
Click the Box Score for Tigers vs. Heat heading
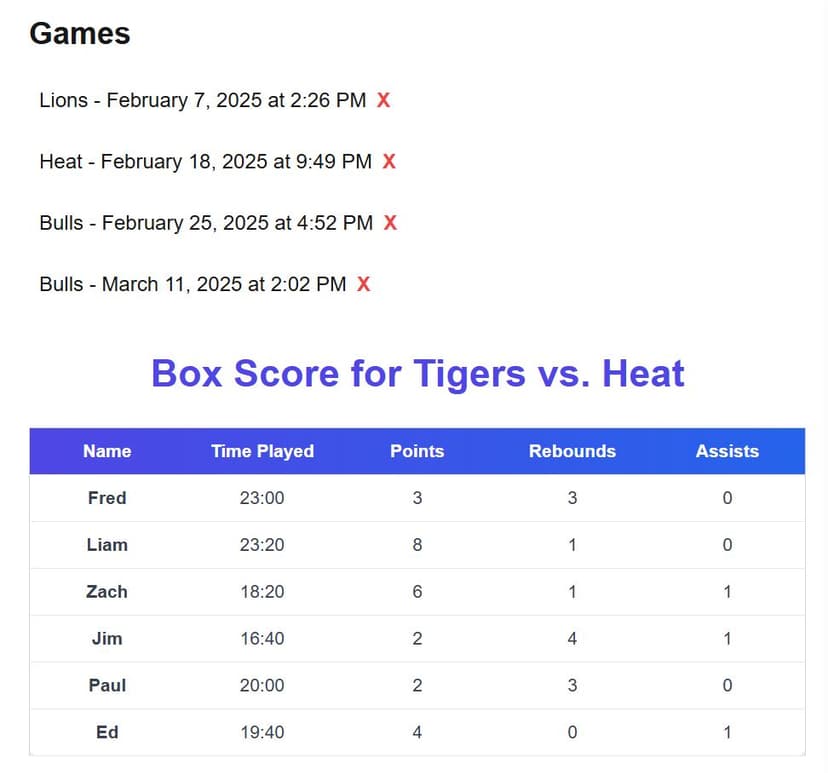(x=417, y=374)
